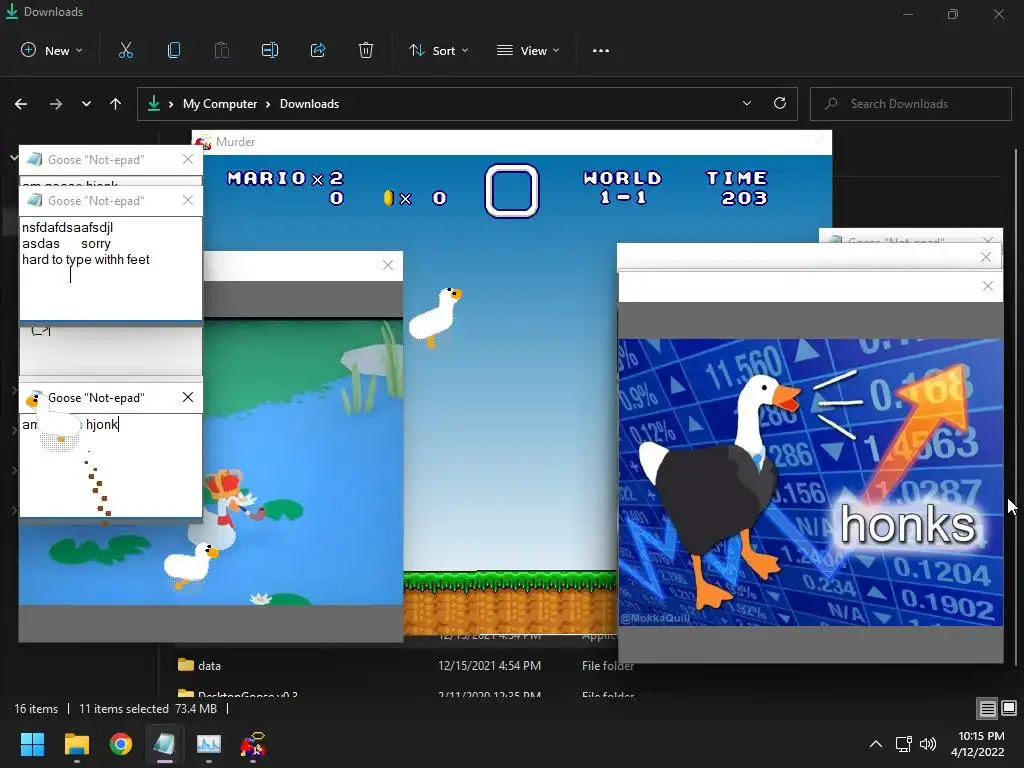
Task: Click the Murder window title bar
Action: click(x=511, y=142)
